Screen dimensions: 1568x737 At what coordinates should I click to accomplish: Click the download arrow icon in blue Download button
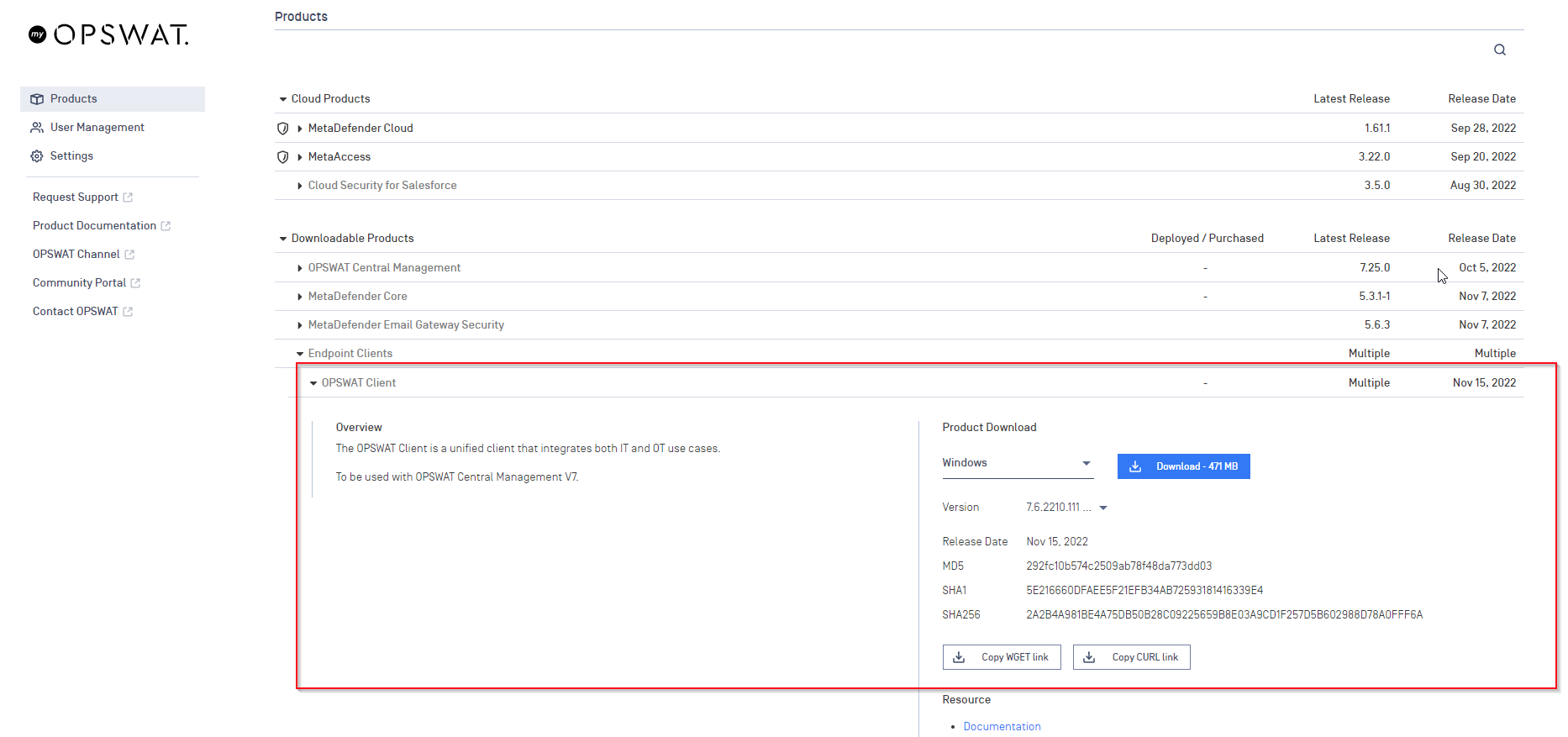(x=1135, y=466)
